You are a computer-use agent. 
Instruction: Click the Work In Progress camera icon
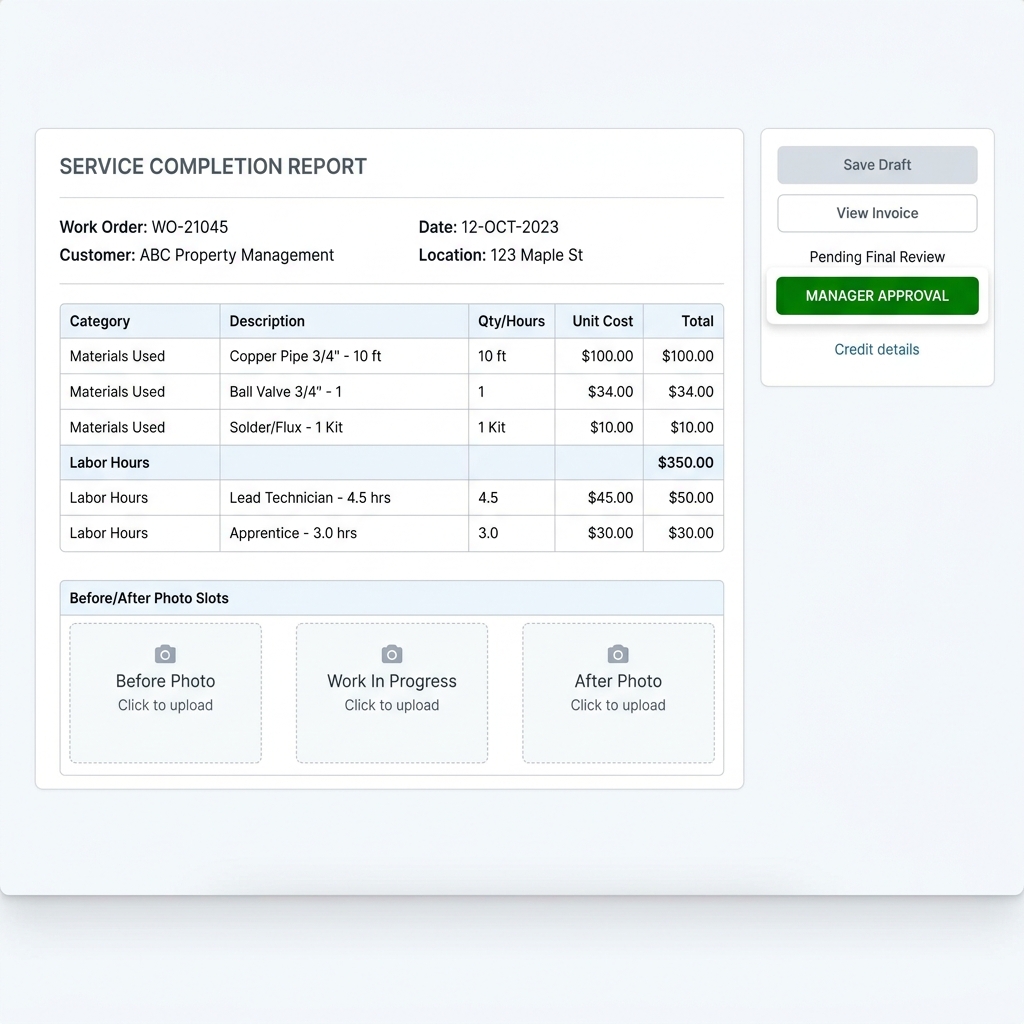coord(392,654)
